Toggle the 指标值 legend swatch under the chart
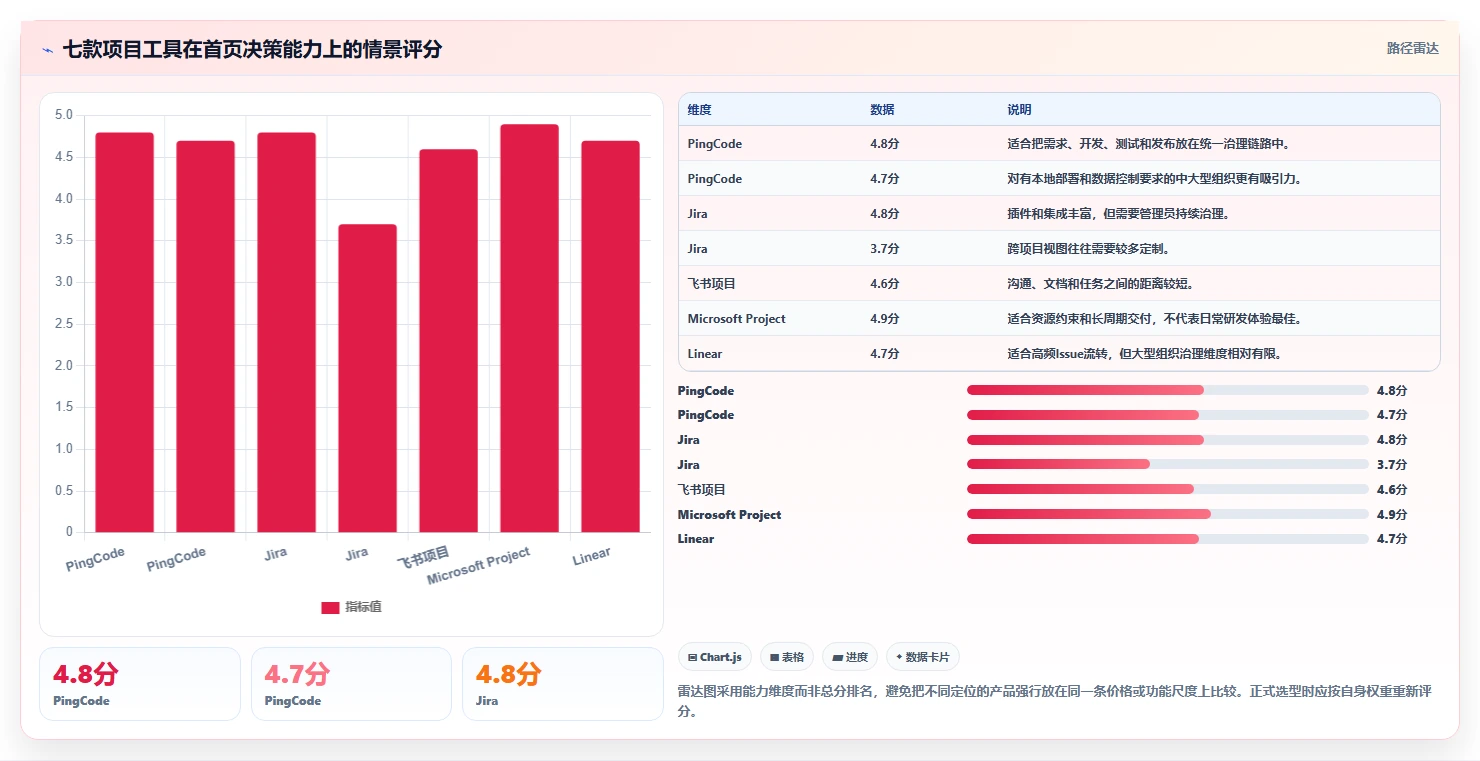Viewport: 1480px width, 761px height. click(330, 608)
